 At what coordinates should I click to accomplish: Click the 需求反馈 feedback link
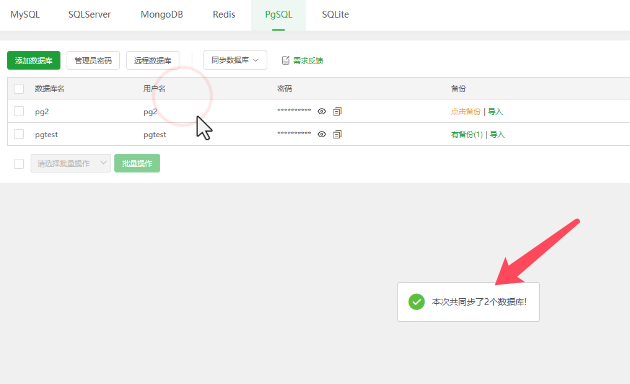(x=308, y=60)
